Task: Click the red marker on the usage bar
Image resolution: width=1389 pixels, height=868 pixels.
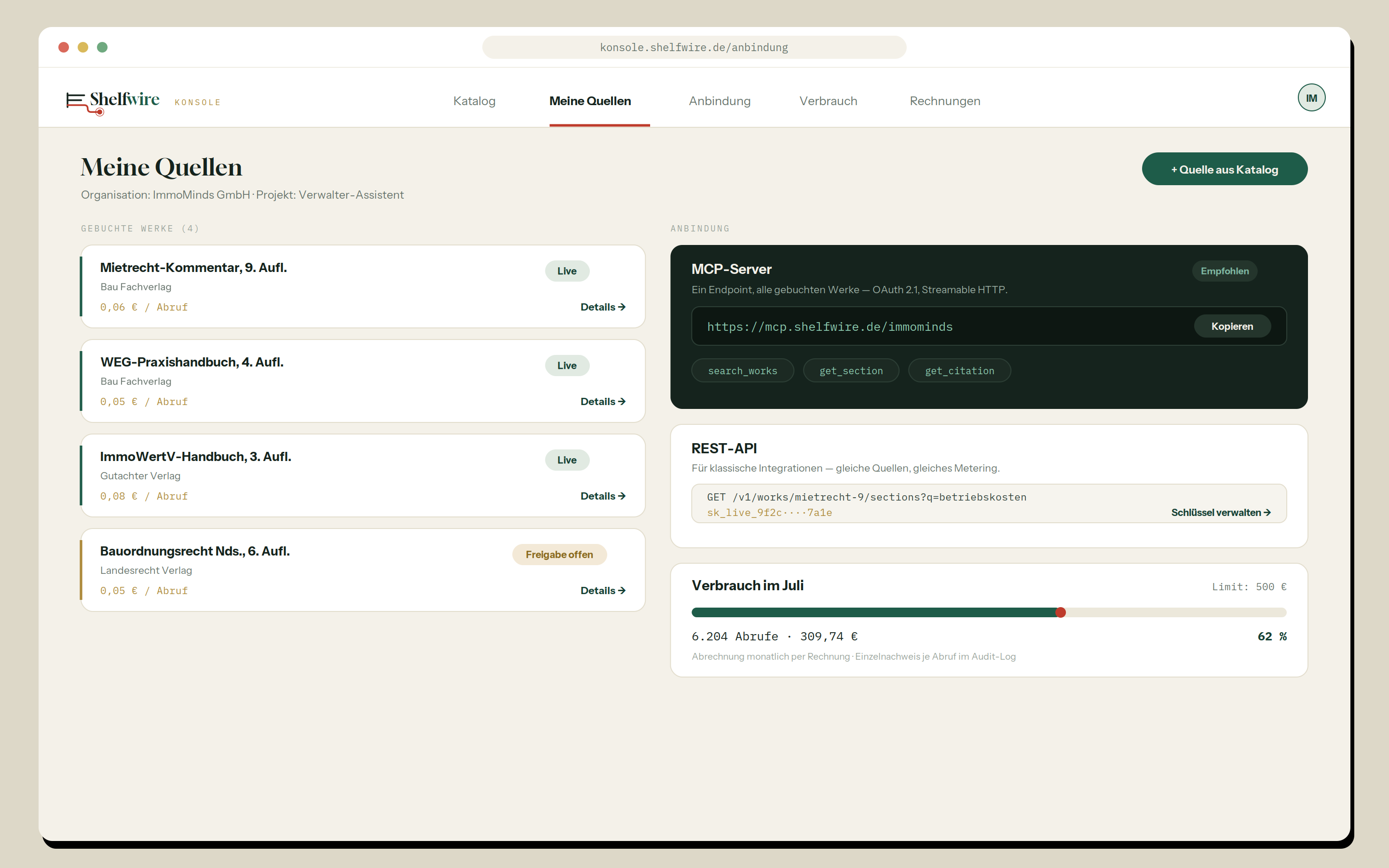Action: 1060,612
